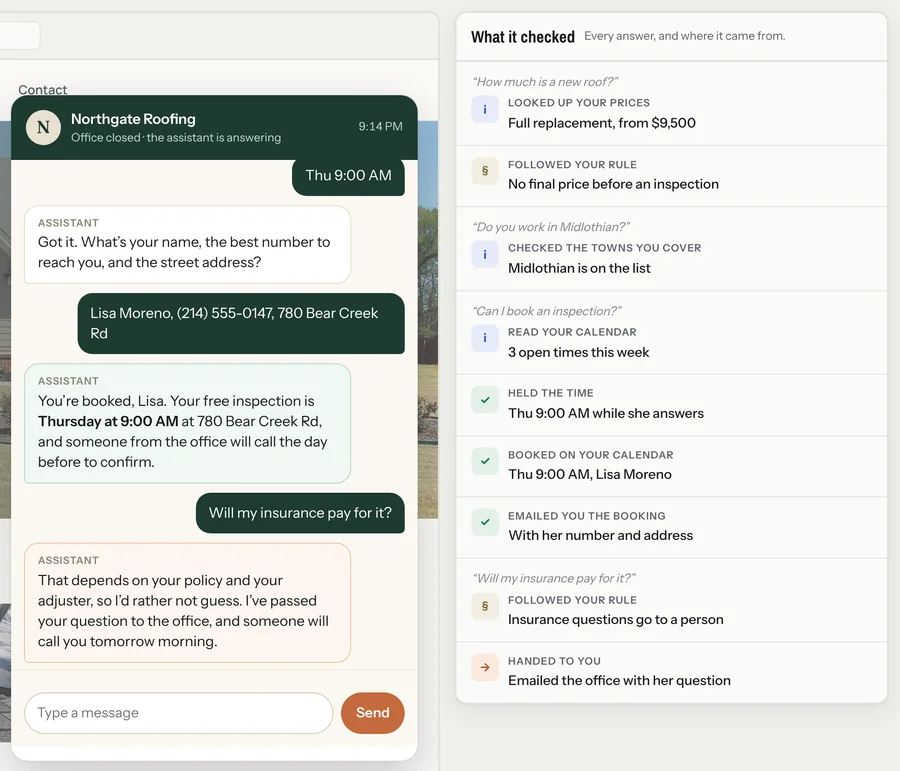Viewport: 900px width, 771px height.
Task: Click the Northgate Roofing N avatar
Action: [43, 127]
